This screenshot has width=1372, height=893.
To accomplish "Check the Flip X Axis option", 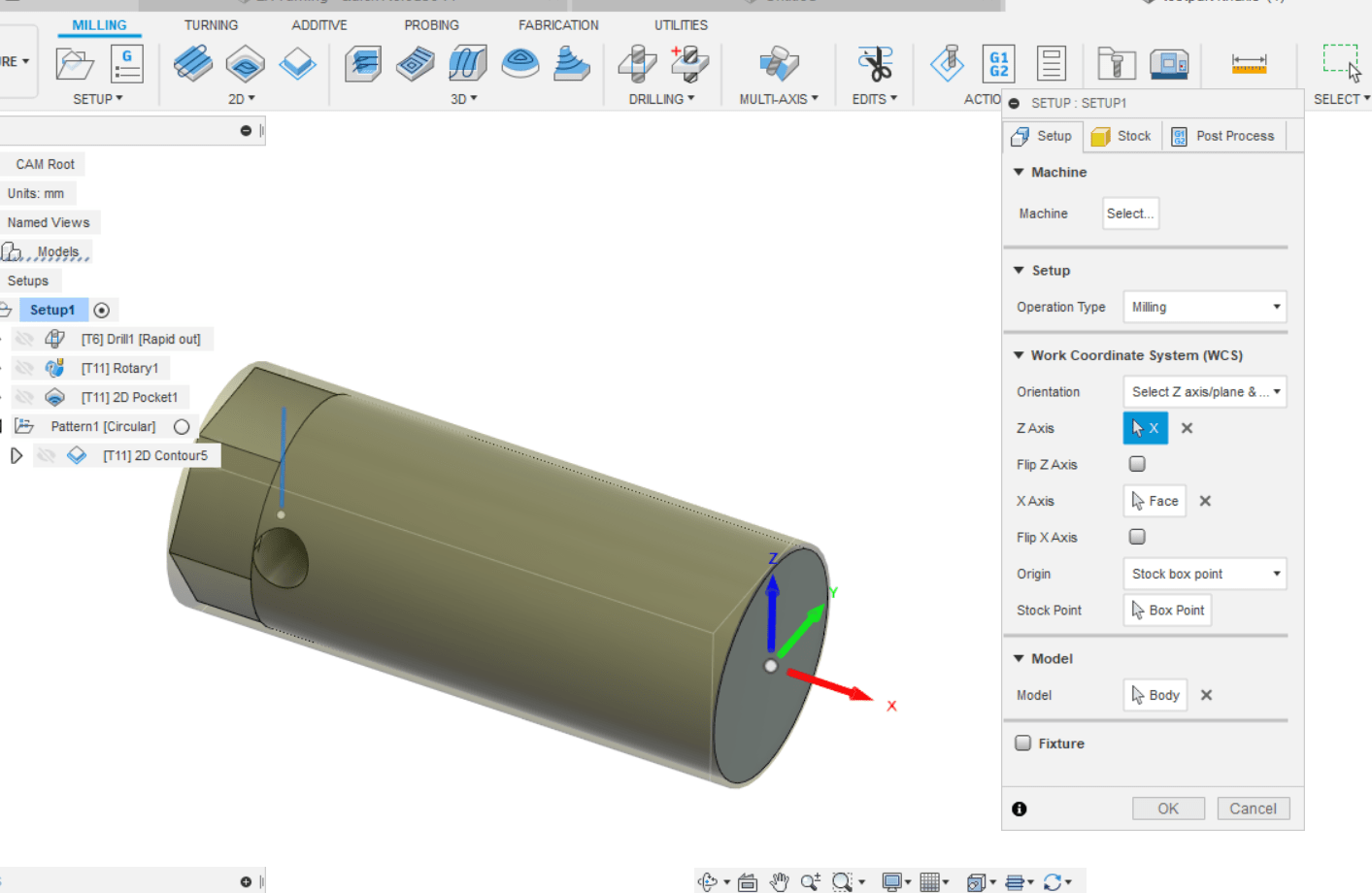I will tap(1136, 537).
